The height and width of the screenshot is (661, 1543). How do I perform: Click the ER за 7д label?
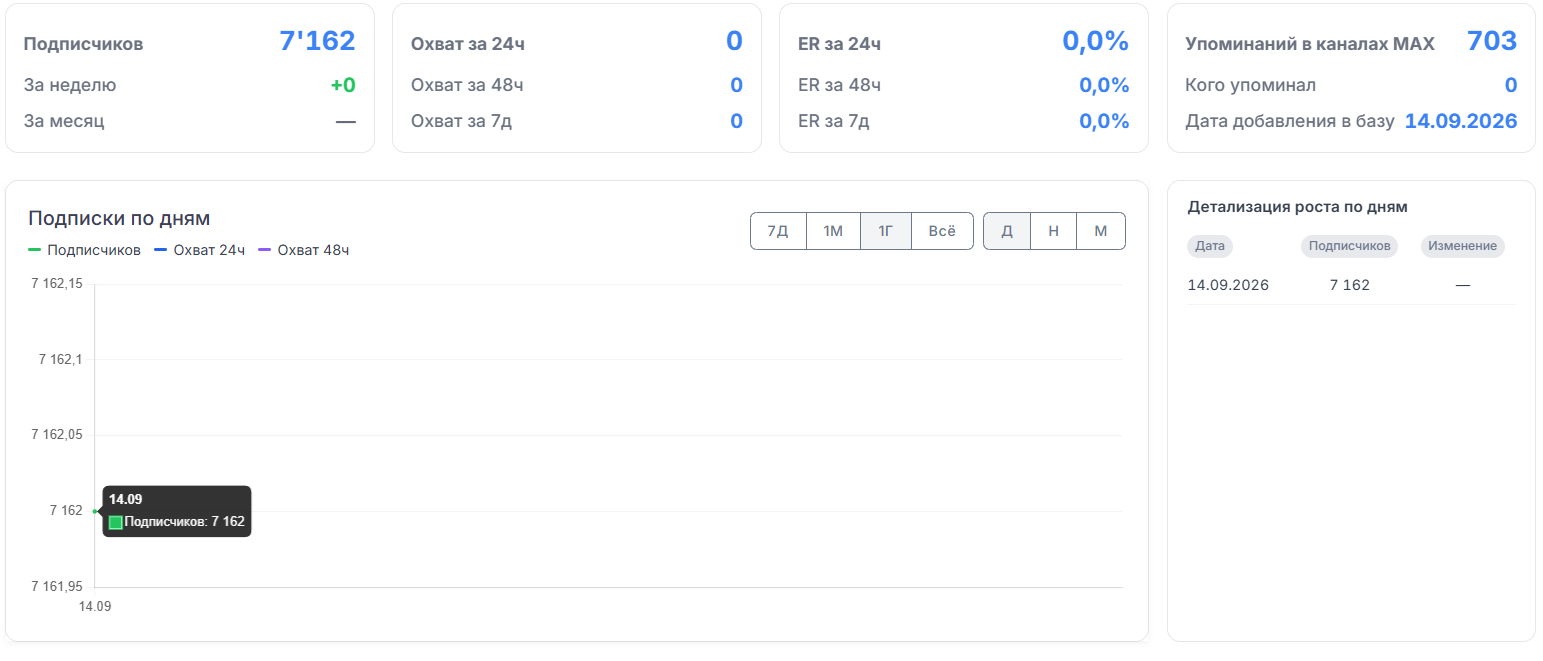coord(834,122)
